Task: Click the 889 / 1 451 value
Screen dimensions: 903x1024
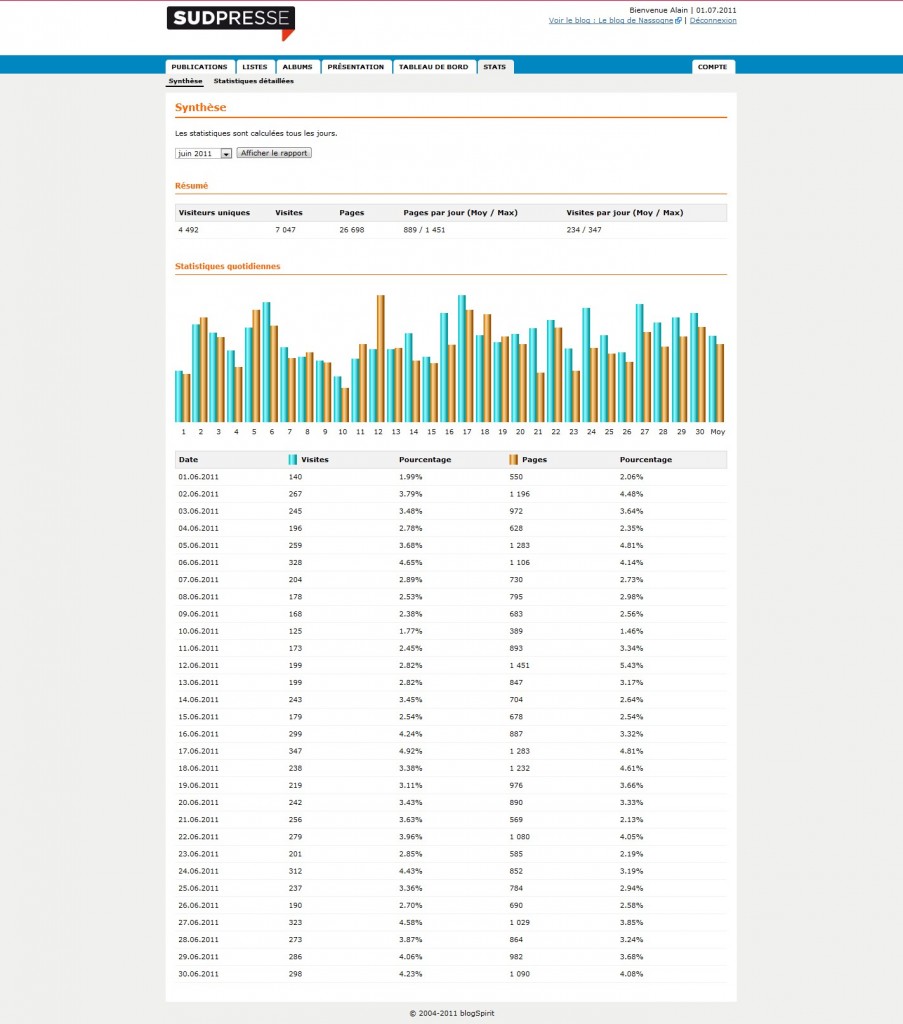Action: pos(424,230)
